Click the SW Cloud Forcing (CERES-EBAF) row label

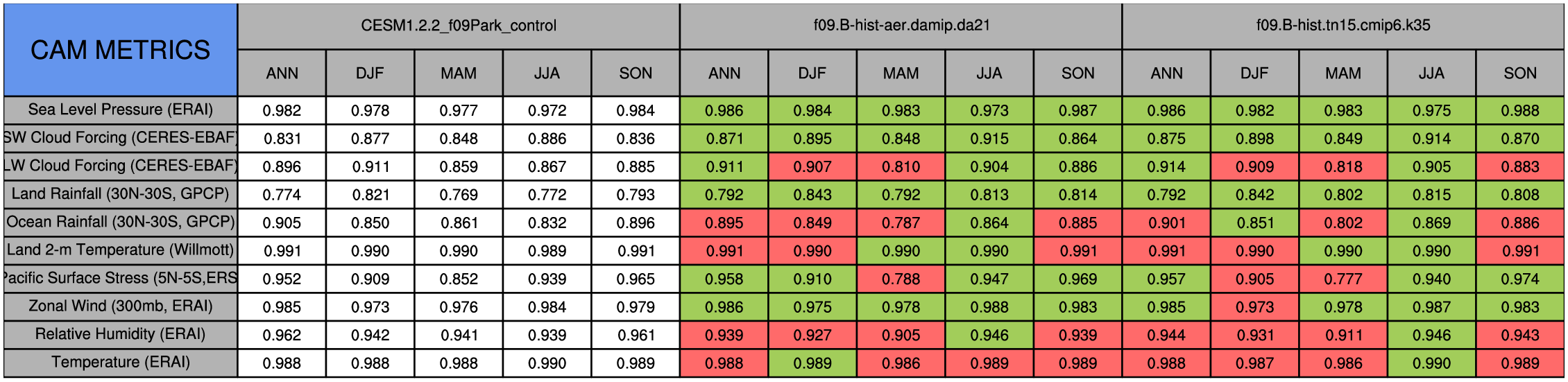pyautogui.click(x=120, y=138)
